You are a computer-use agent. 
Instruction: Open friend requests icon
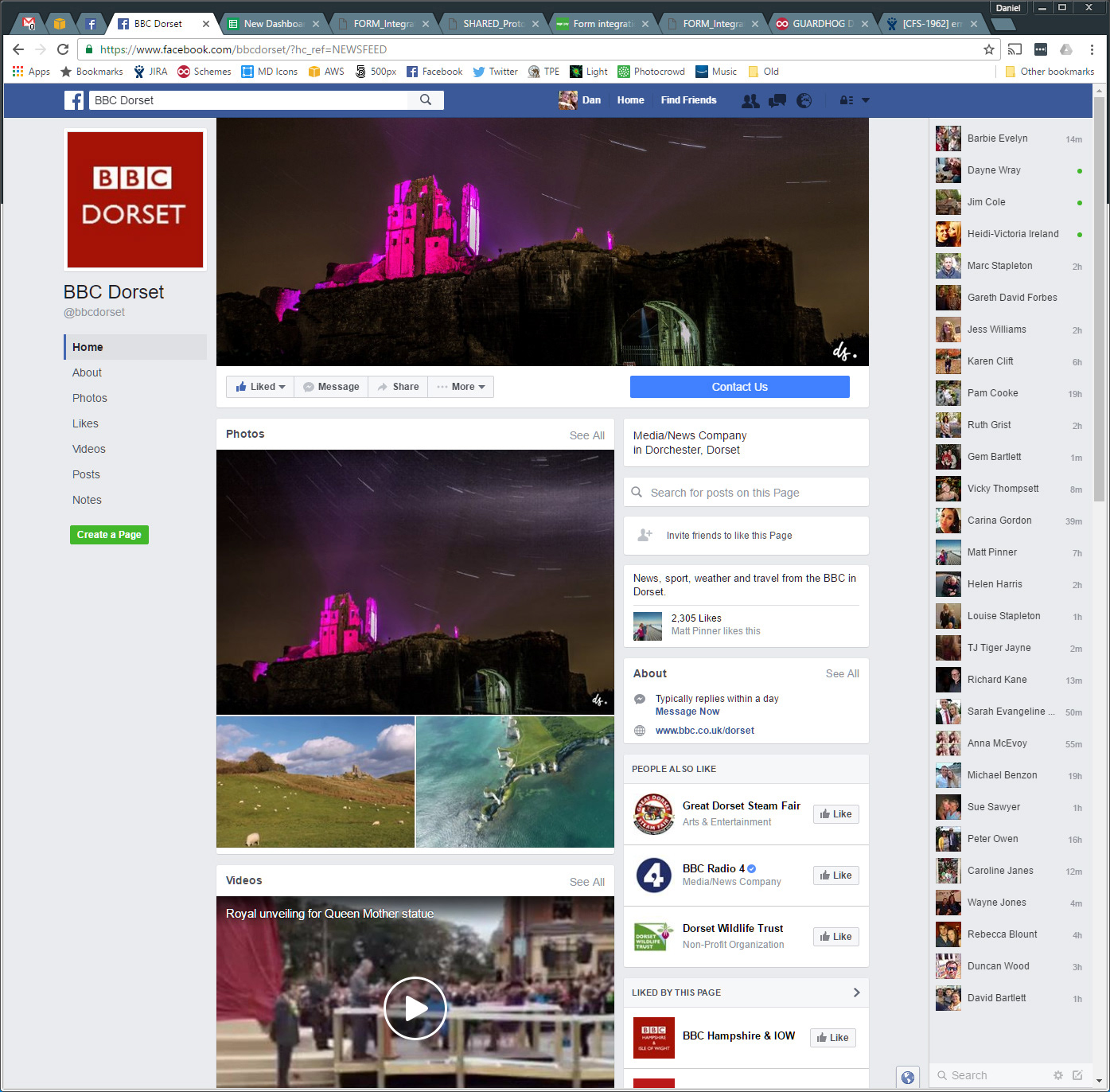click(750, 100)
